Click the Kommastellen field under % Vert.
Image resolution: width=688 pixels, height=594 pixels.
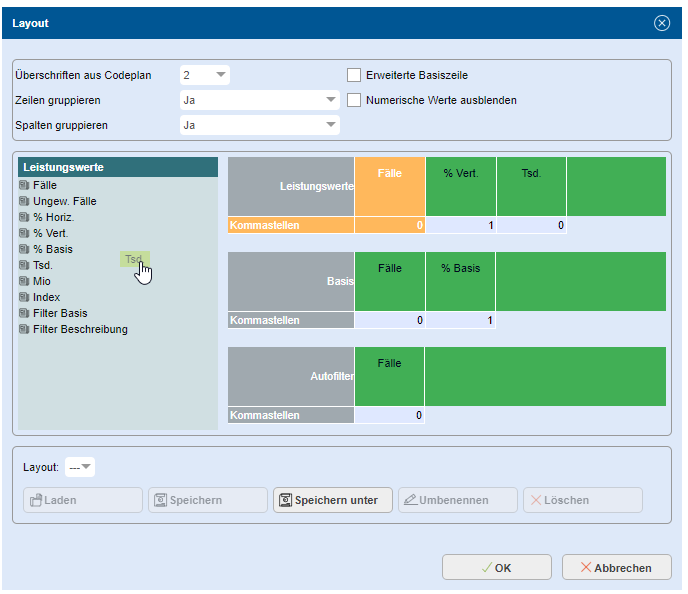461,226
